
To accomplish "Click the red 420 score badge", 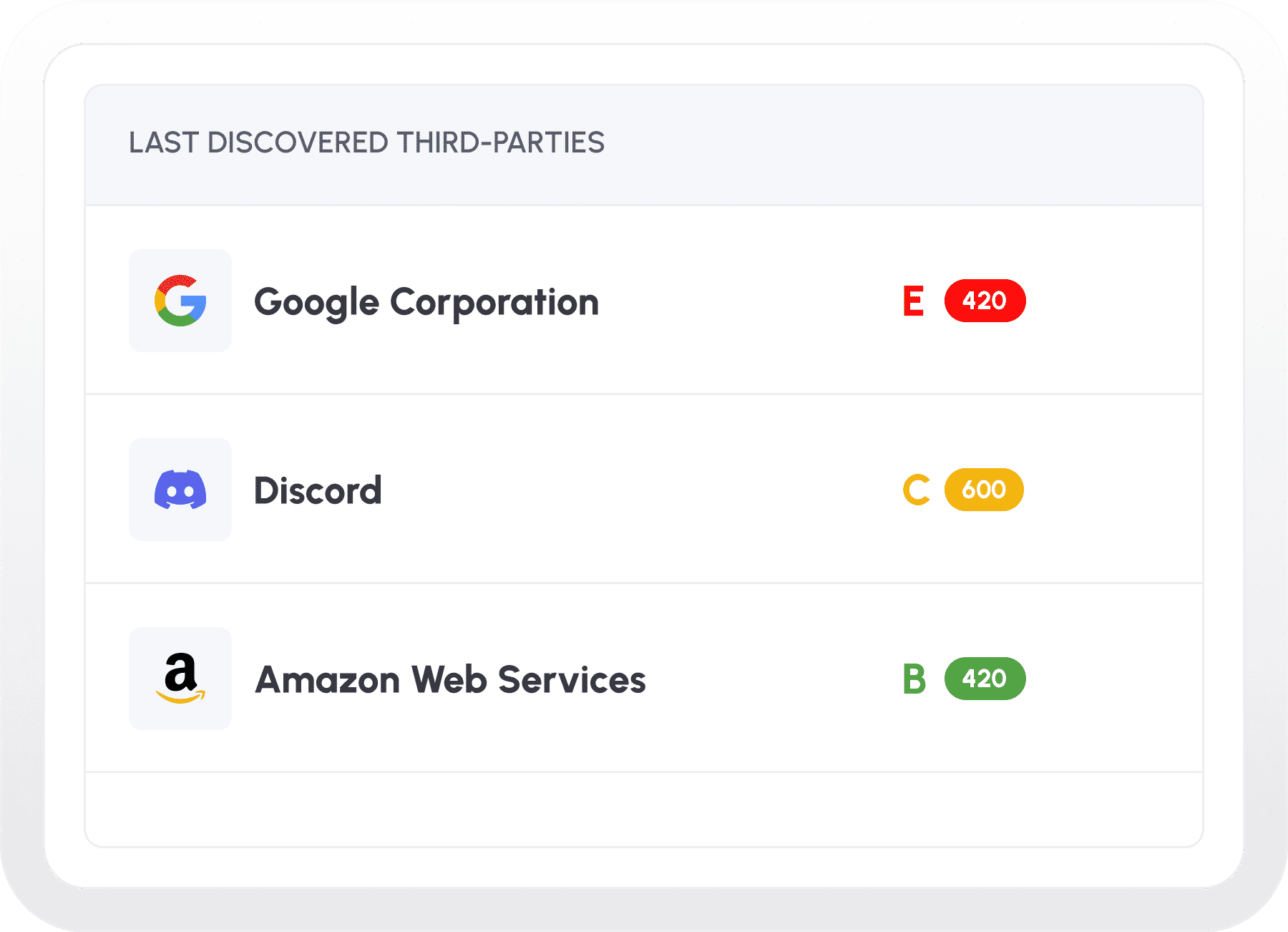I will [x=985, y=301].
